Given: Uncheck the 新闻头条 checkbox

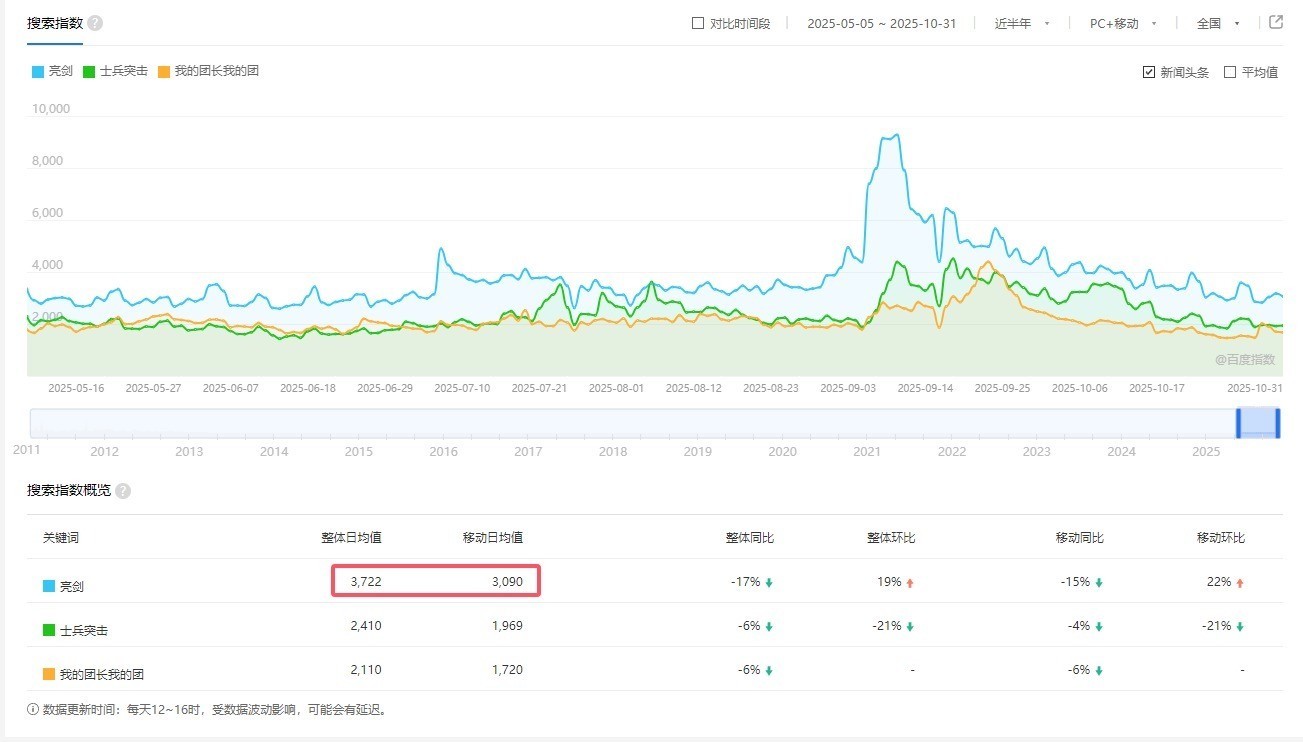Looking at the screenshot, I should (x=1149, y=72).
